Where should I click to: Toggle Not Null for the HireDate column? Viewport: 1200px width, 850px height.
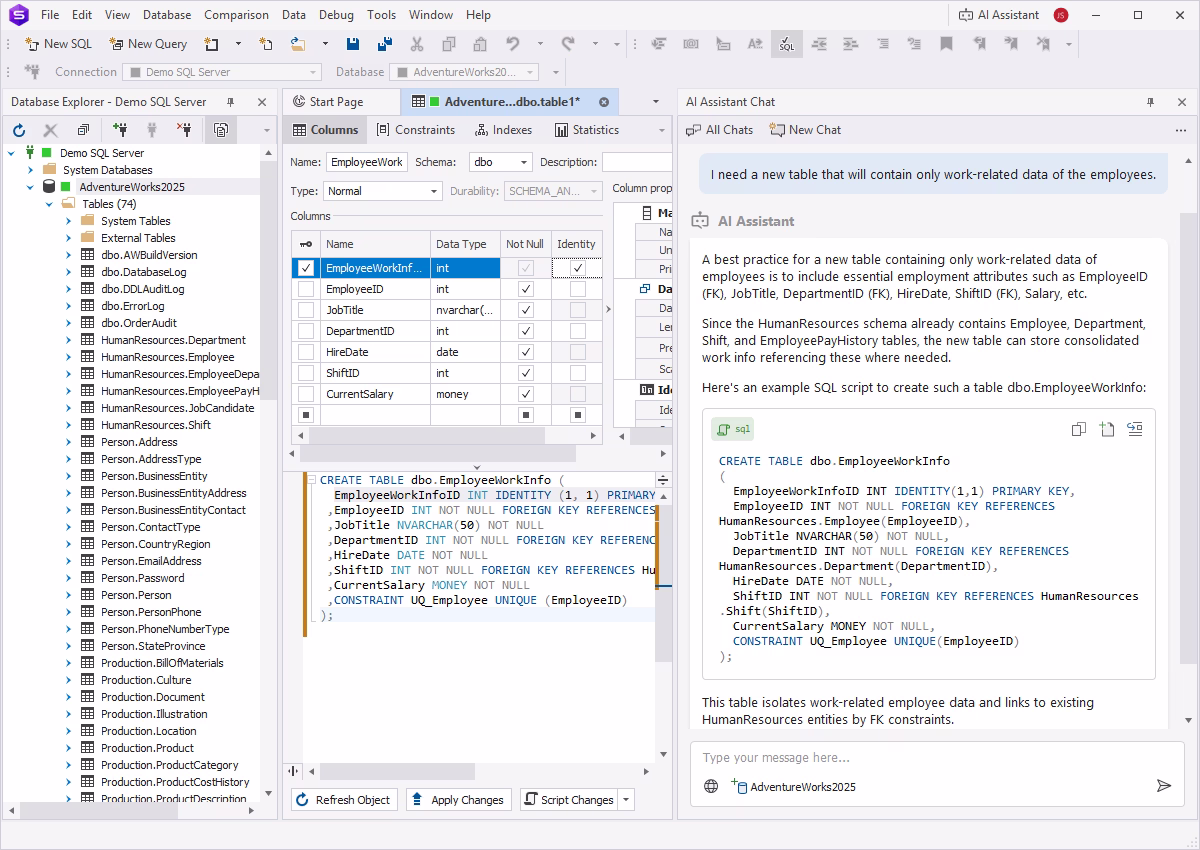tap(526, 352)
